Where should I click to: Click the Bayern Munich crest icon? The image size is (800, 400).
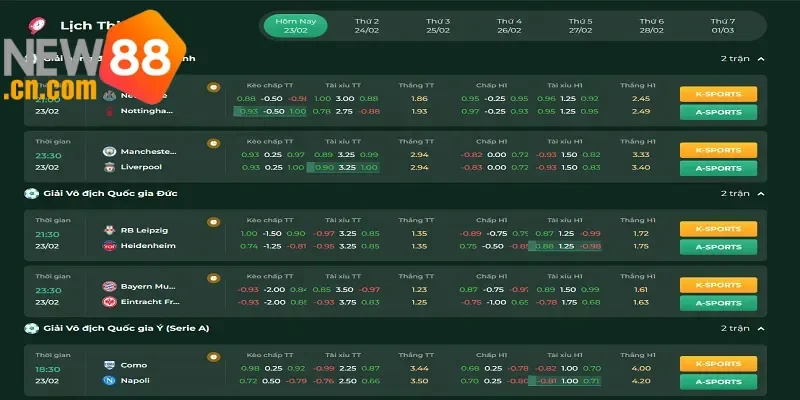click(108, 287)
